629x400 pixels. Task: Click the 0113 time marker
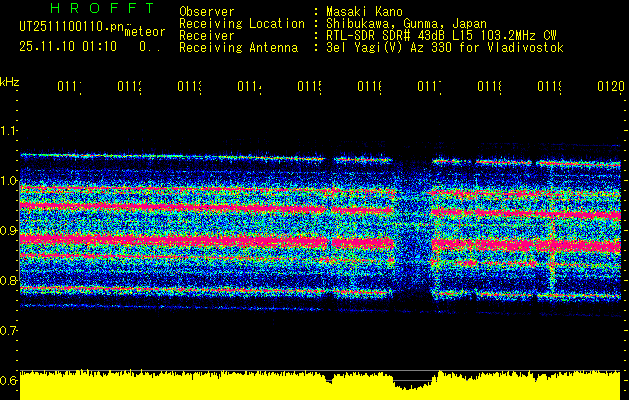tap(189, 86)
